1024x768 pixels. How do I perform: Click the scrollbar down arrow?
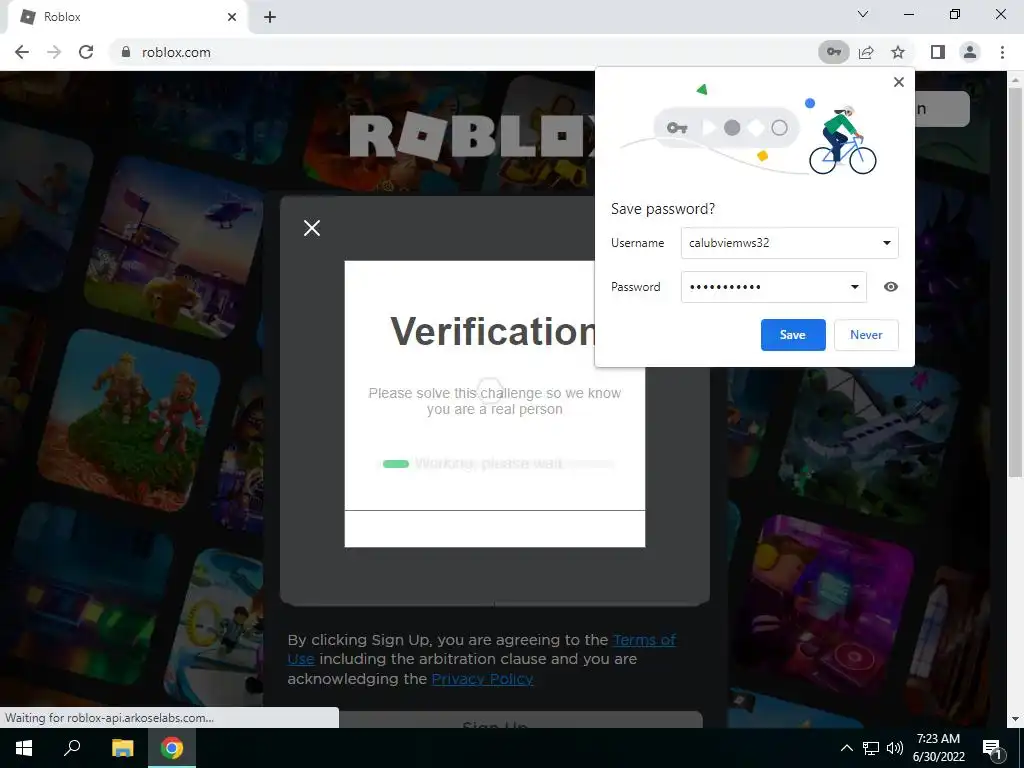(1014, 718)
